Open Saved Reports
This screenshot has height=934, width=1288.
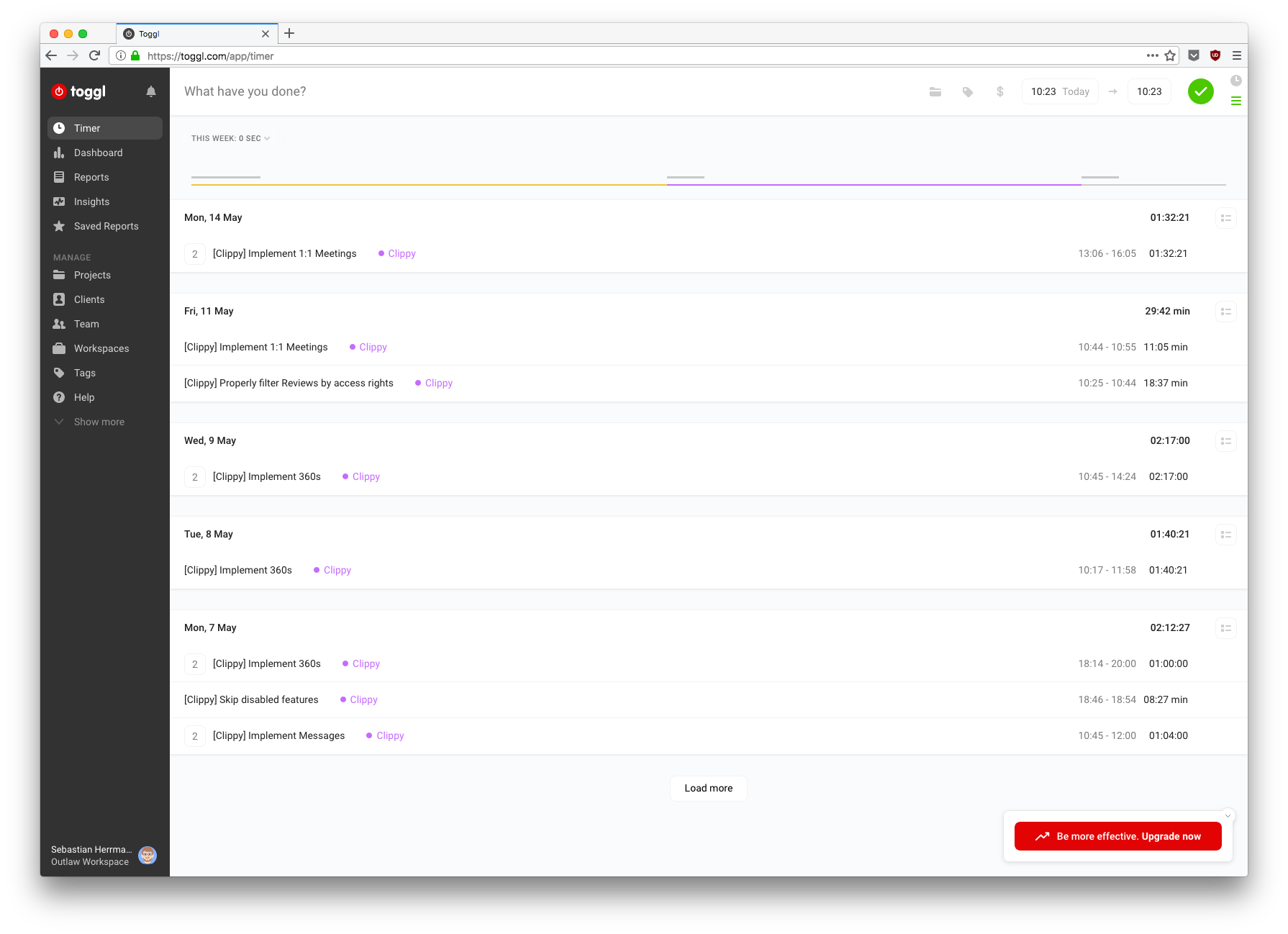pyautogui.click(x=105, y=226)
